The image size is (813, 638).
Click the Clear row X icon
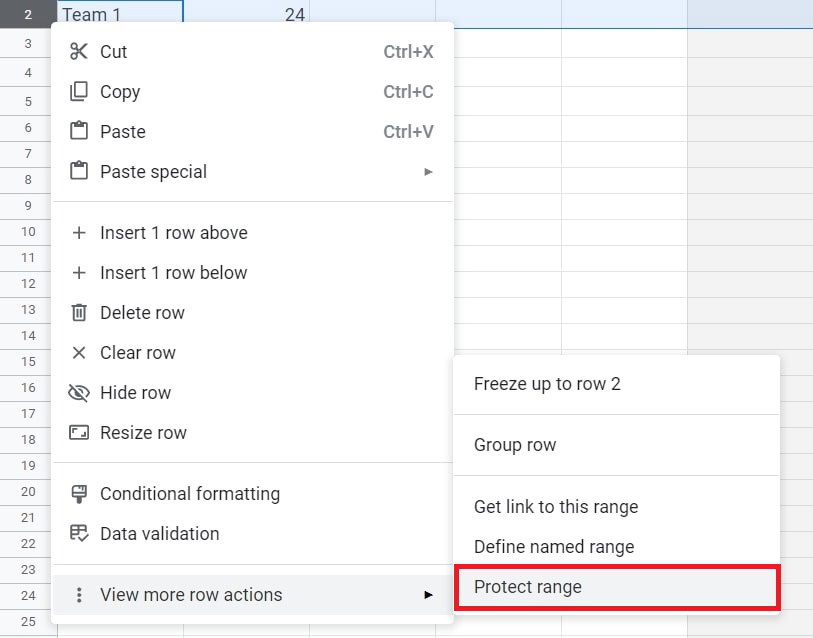point(79,352)
